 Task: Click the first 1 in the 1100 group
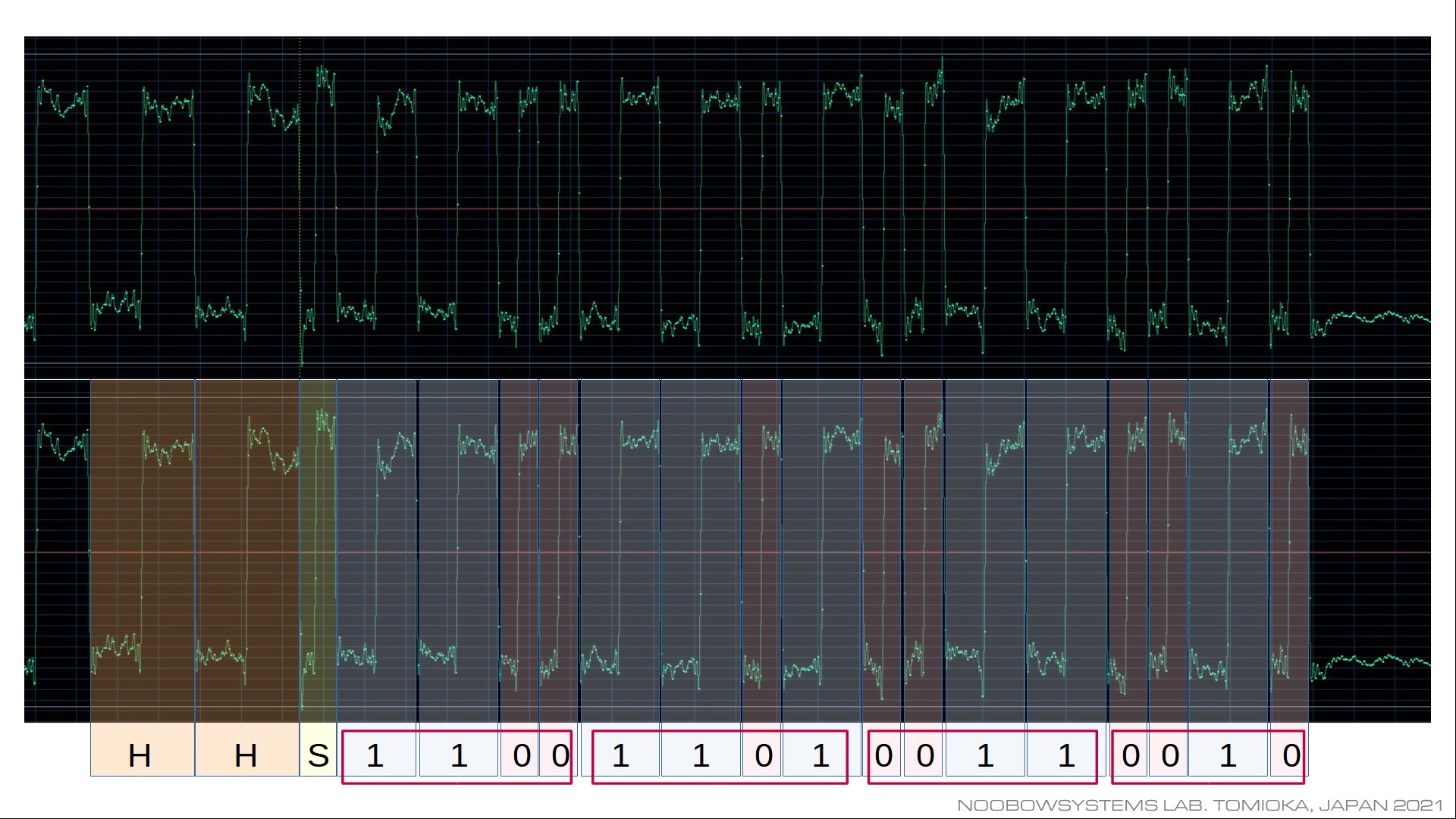pyautogui.click(x=377, y=749)
